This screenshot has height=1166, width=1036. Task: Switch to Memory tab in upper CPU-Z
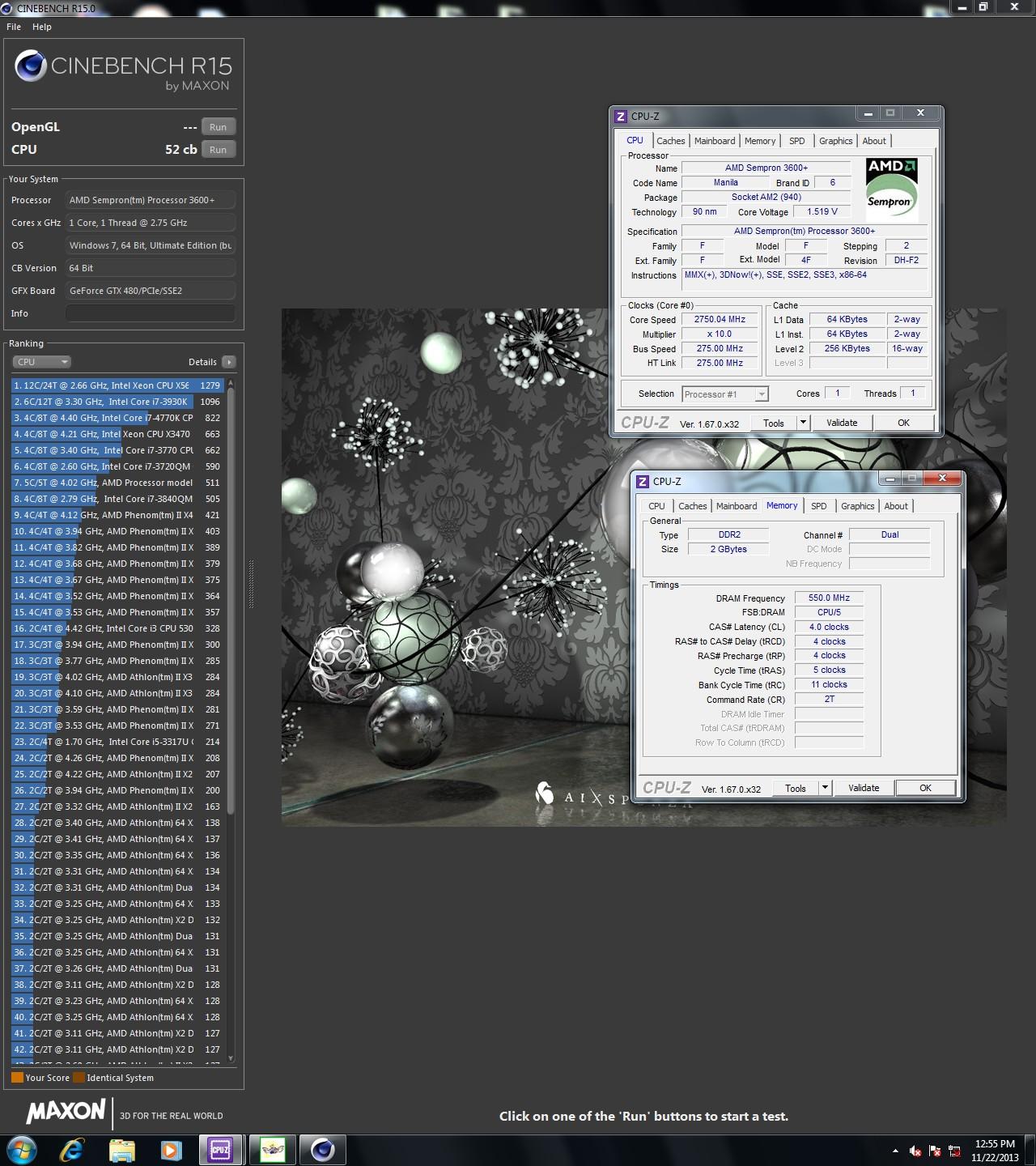(760, 141)
